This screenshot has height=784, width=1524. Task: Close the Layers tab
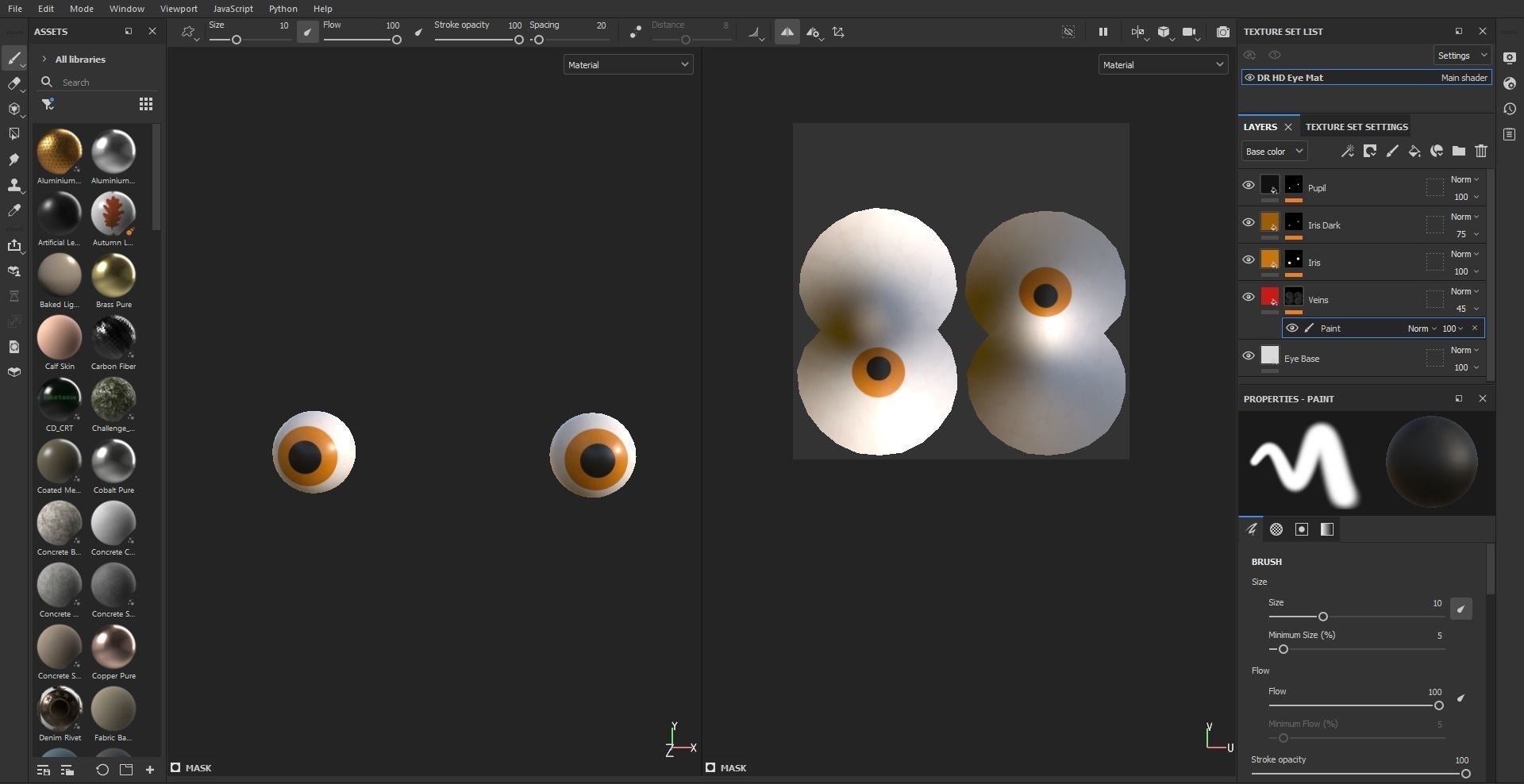1288,127
